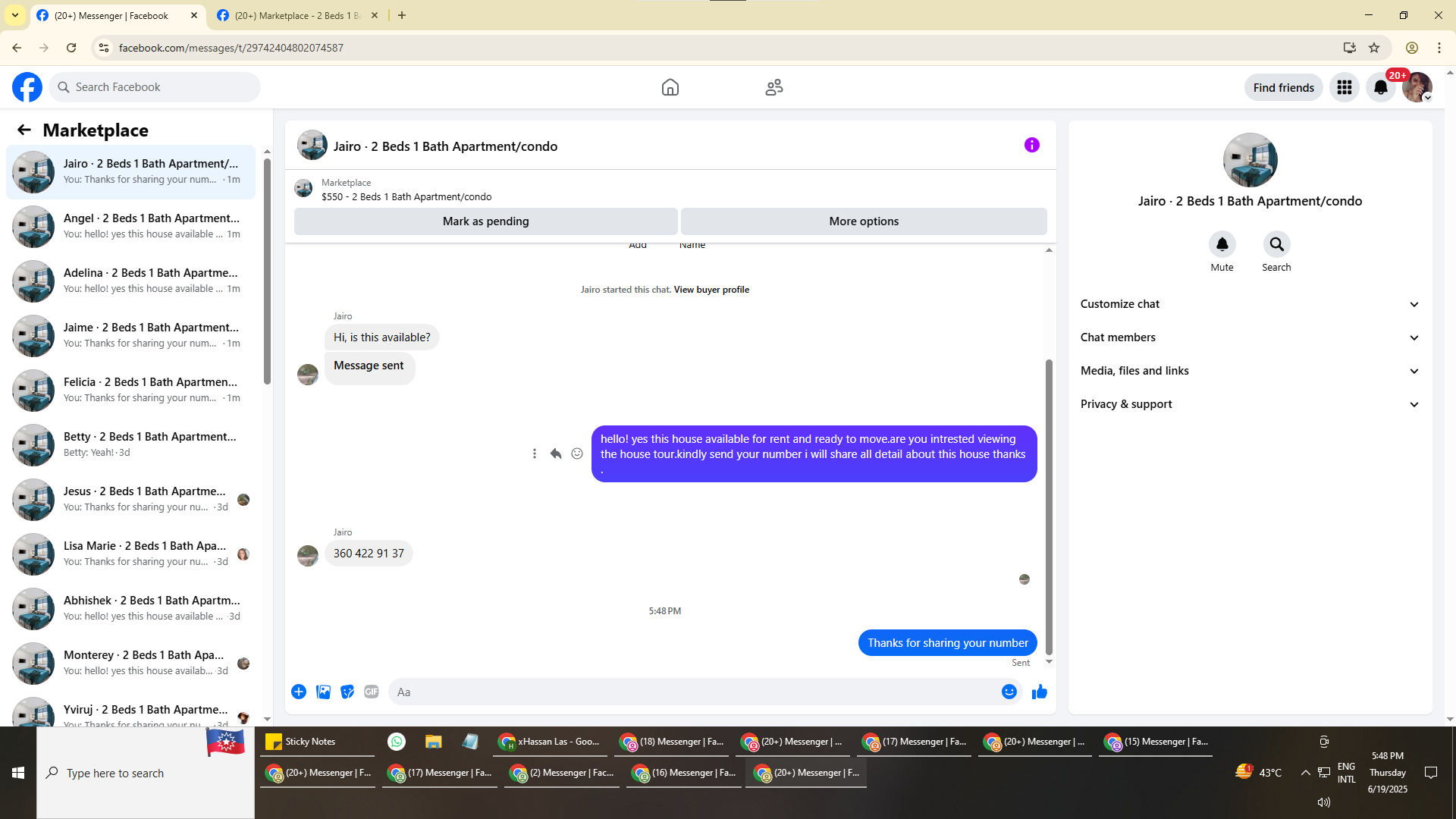Open the tab search dropdown in Chrome
The height and width of the screenshot is (819, 1456).
(15, 15)
